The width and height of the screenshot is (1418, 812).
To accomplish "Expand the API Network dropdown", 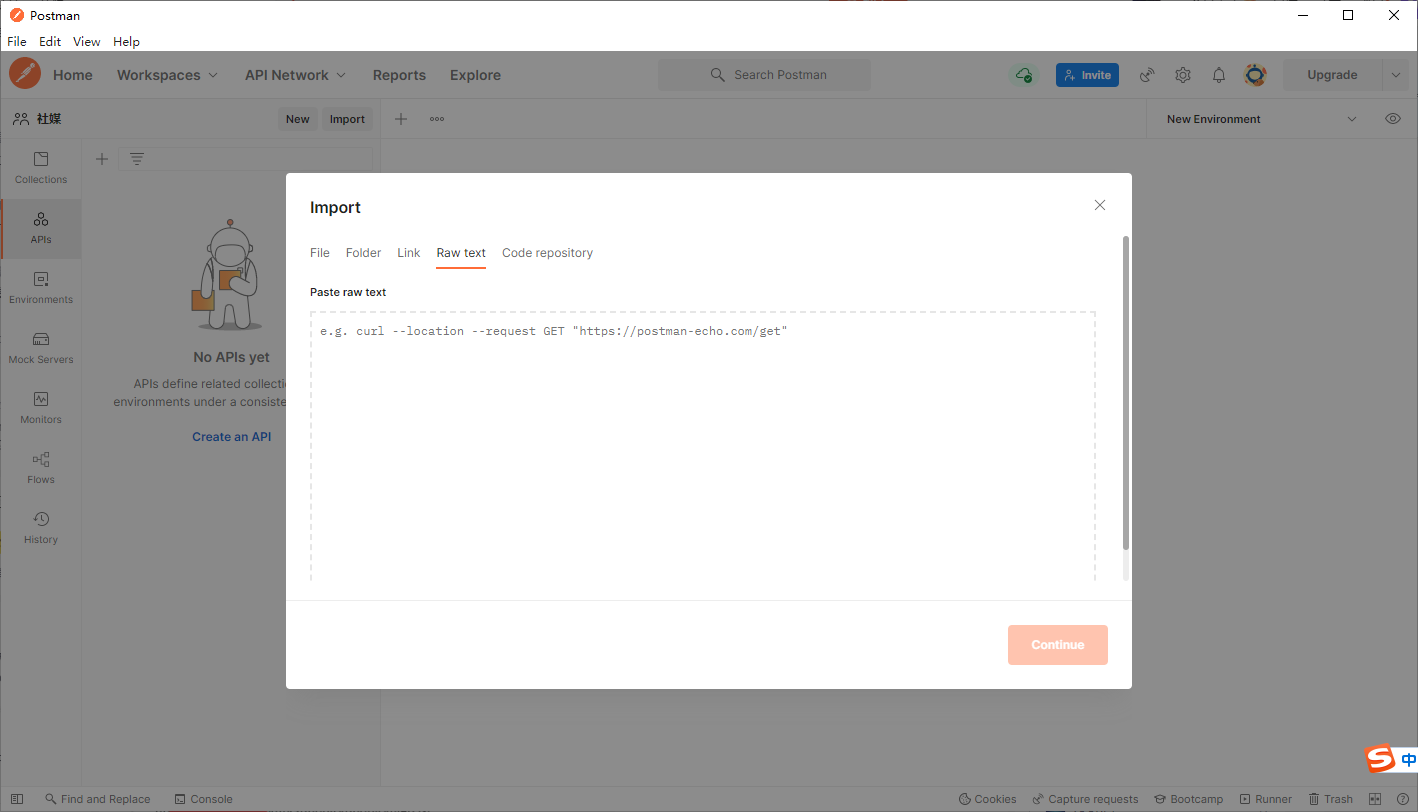I will [295, 75].
